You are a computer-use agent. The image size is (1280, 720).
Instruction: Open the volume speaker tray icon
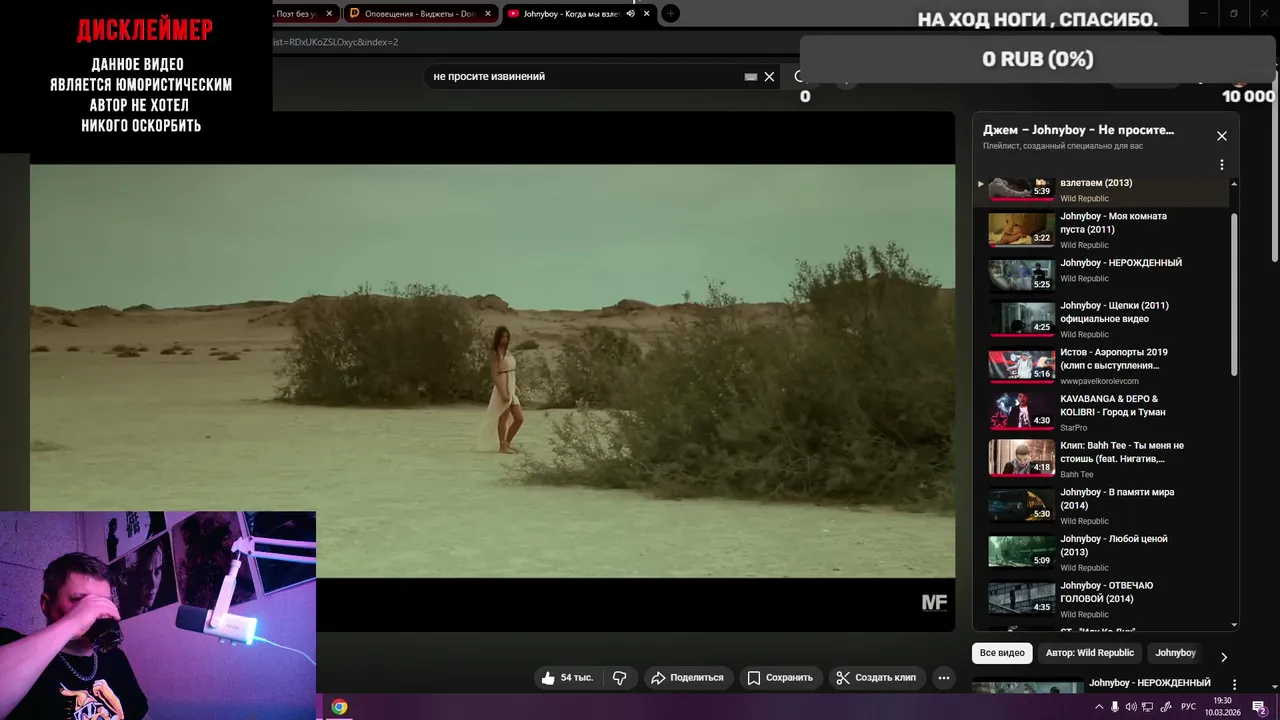click(x=1131, y=707)
